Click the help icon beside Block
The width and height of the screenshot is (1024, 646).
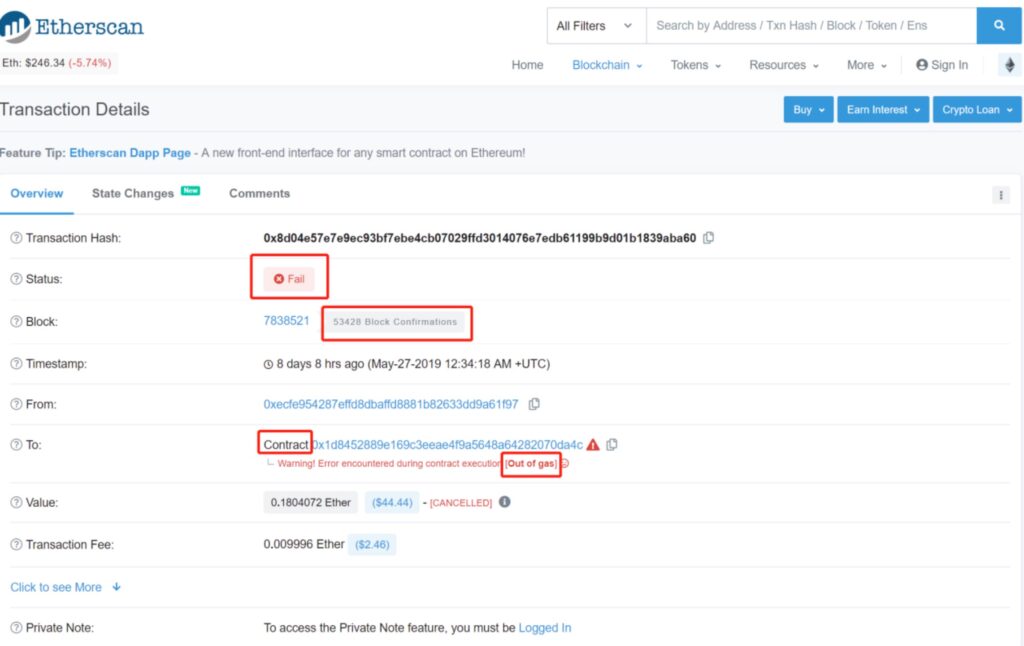click(16, 321)
